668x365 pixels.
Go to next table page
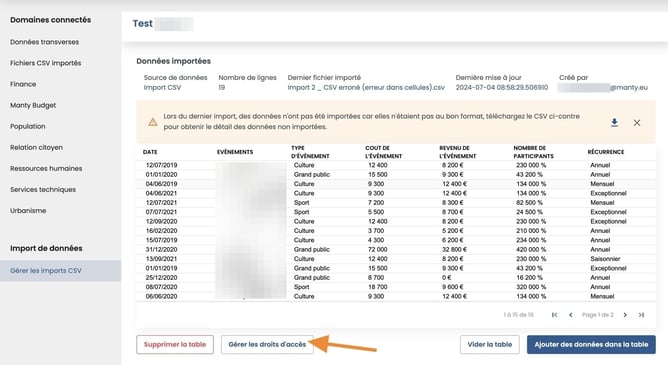[x=625, y=315]
